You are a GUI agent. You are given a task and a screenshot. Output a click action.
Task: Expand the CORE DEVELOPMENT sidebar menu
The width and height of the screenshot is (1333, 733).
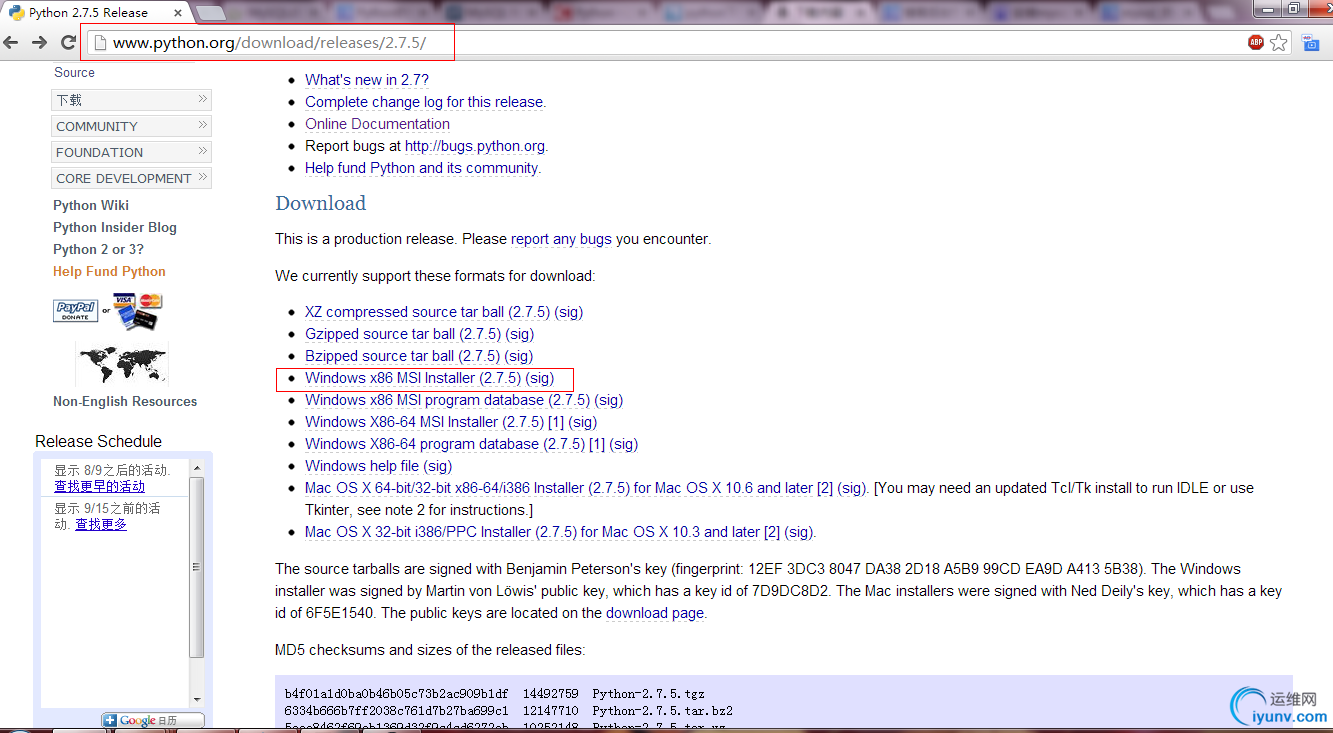point(131,178)
